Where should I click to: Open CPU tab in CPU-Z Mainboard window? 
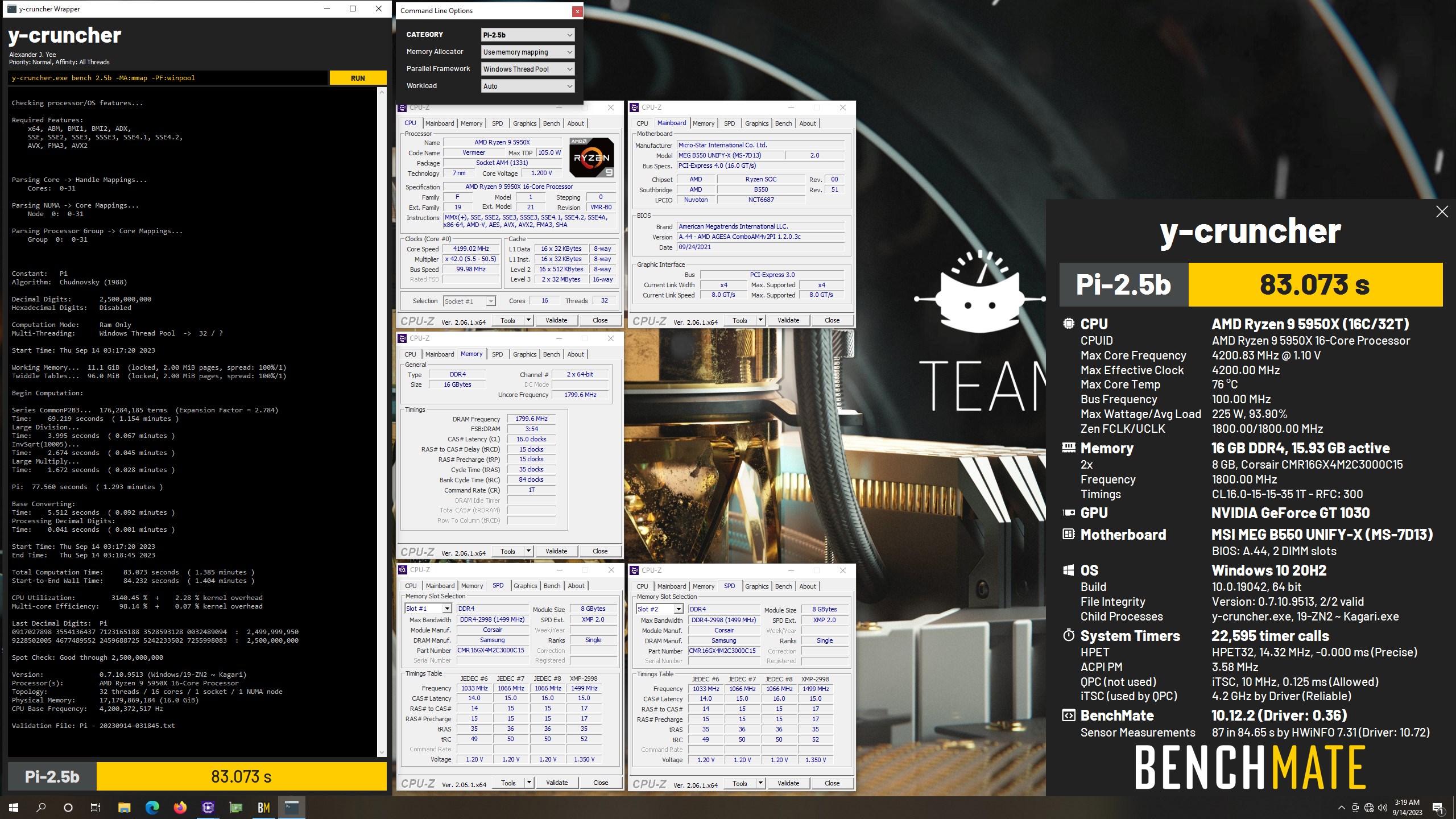tap(642, 123)
